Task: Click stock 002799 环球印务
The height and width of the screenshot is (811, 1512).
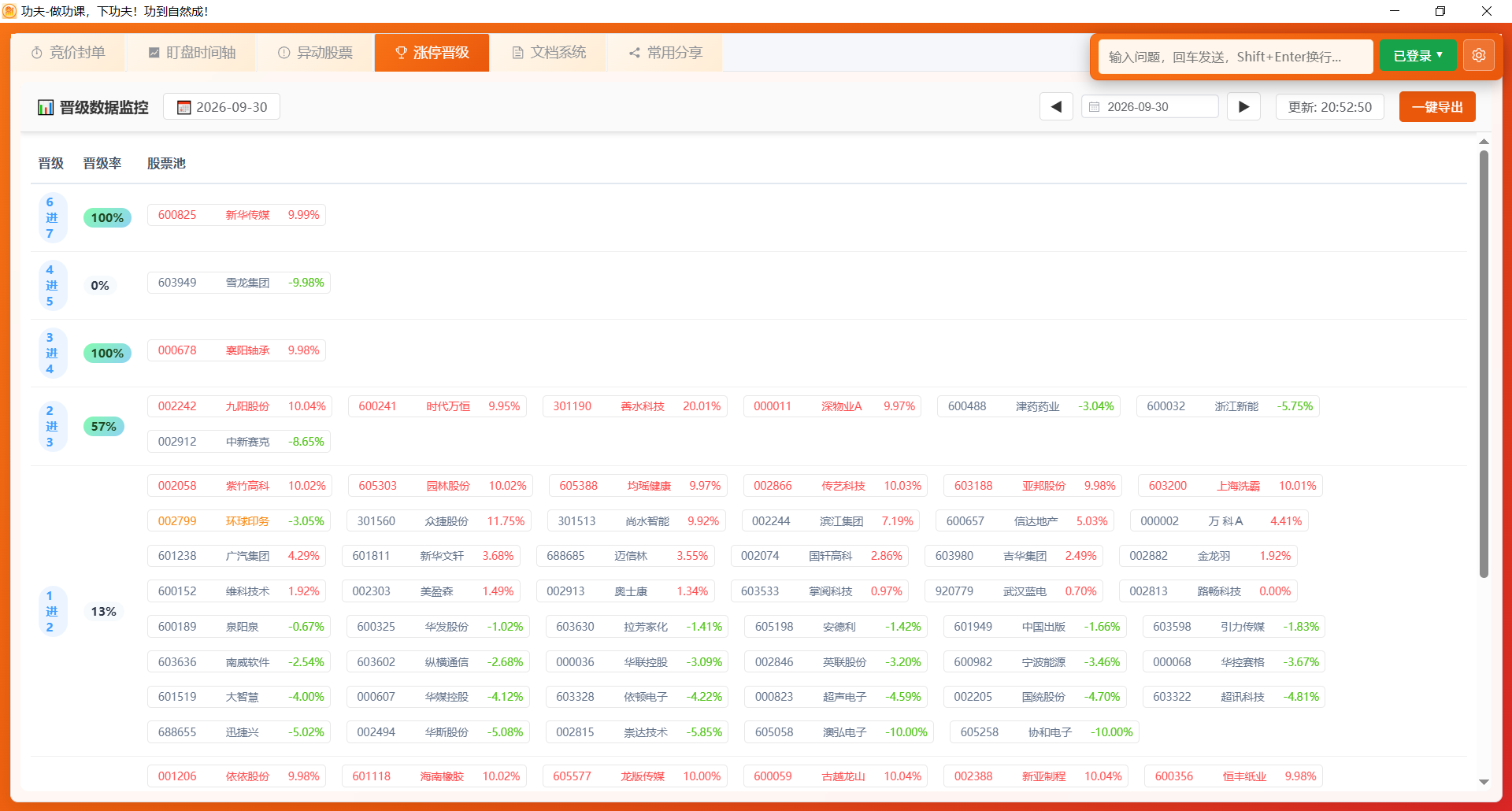Action: click(239, 521)
